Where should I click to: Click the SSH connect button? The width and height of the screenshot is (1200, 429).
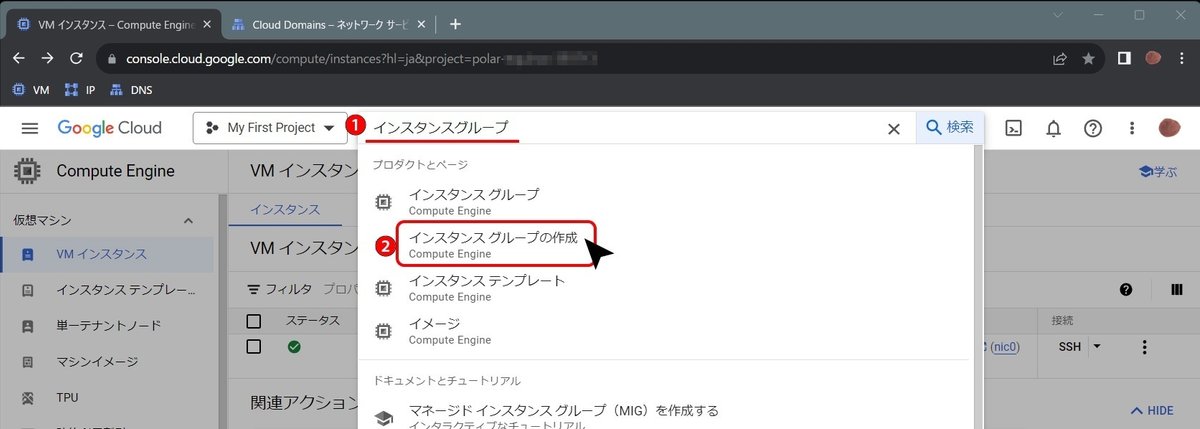1069,346
